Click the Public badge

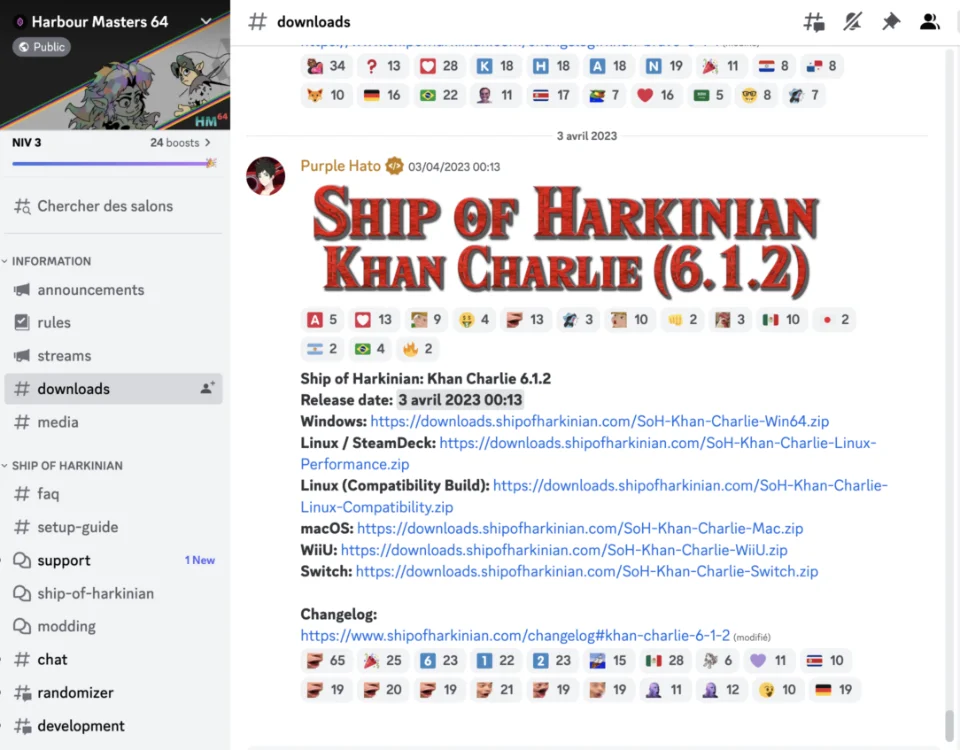(42, 47)
